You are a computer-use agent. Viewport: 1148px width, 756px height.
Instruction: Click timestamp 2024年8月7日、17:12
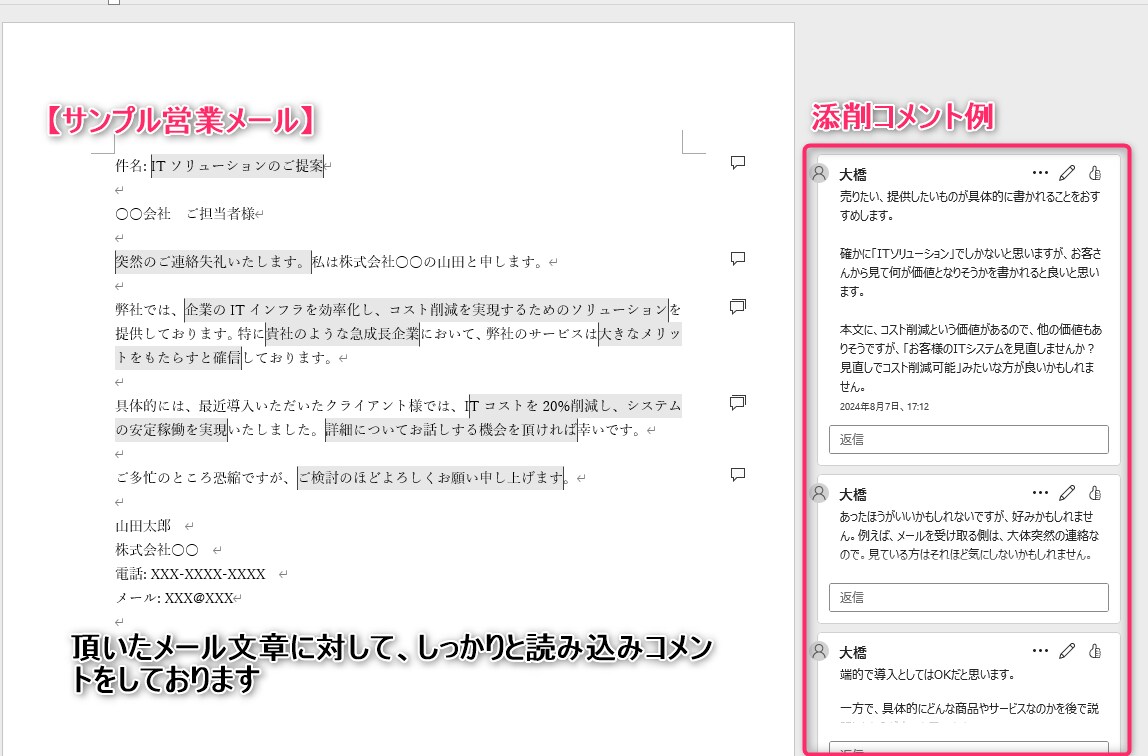pyautogui.click(x=884, y=406)
